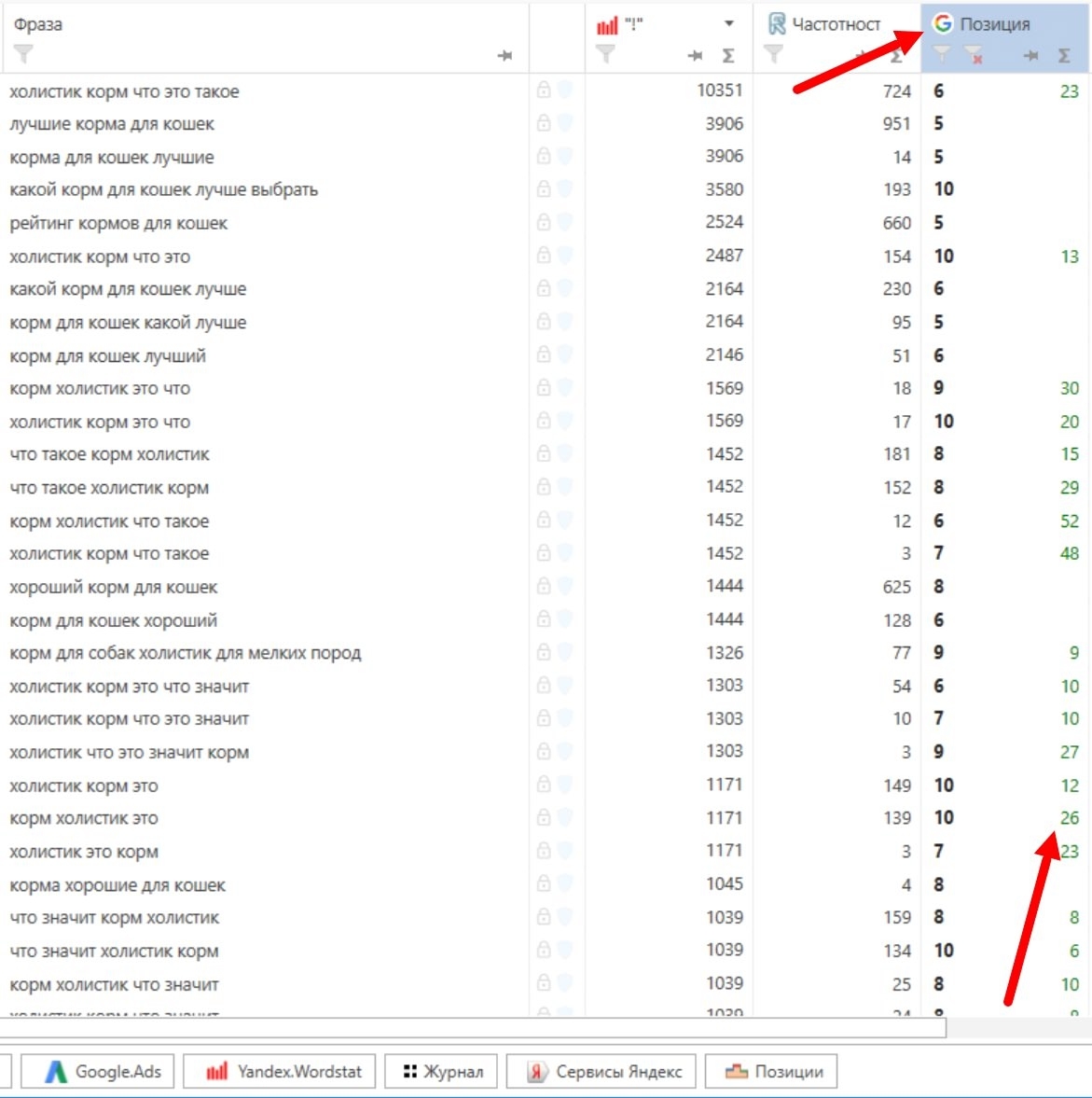Viewport: 1092px width, 1098px height.
Task: Click the shield icon for "холистик корм это"
Action: (565, 785)
